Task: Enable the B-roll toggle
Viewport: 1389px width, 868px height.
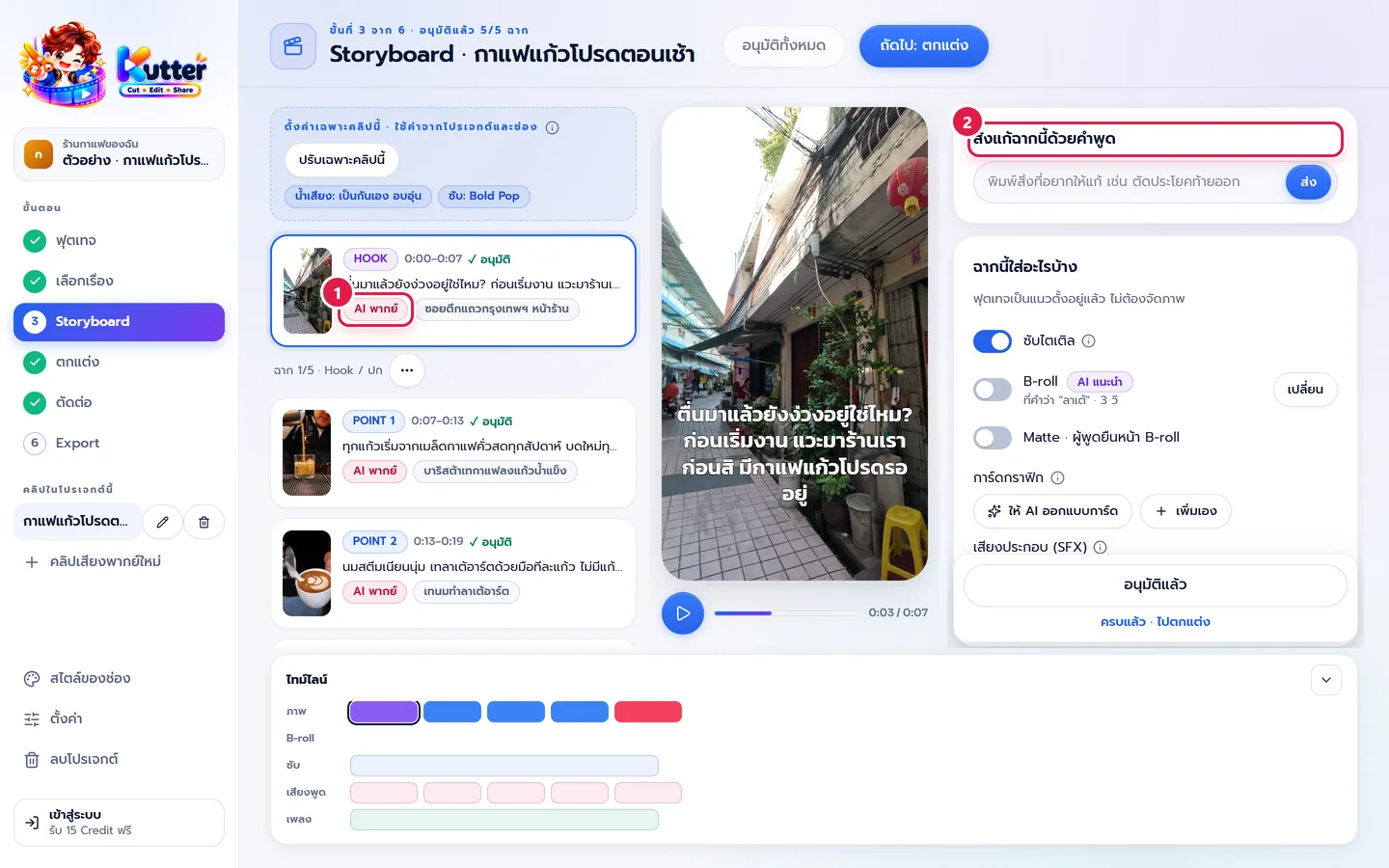Action: coord(993,389)
